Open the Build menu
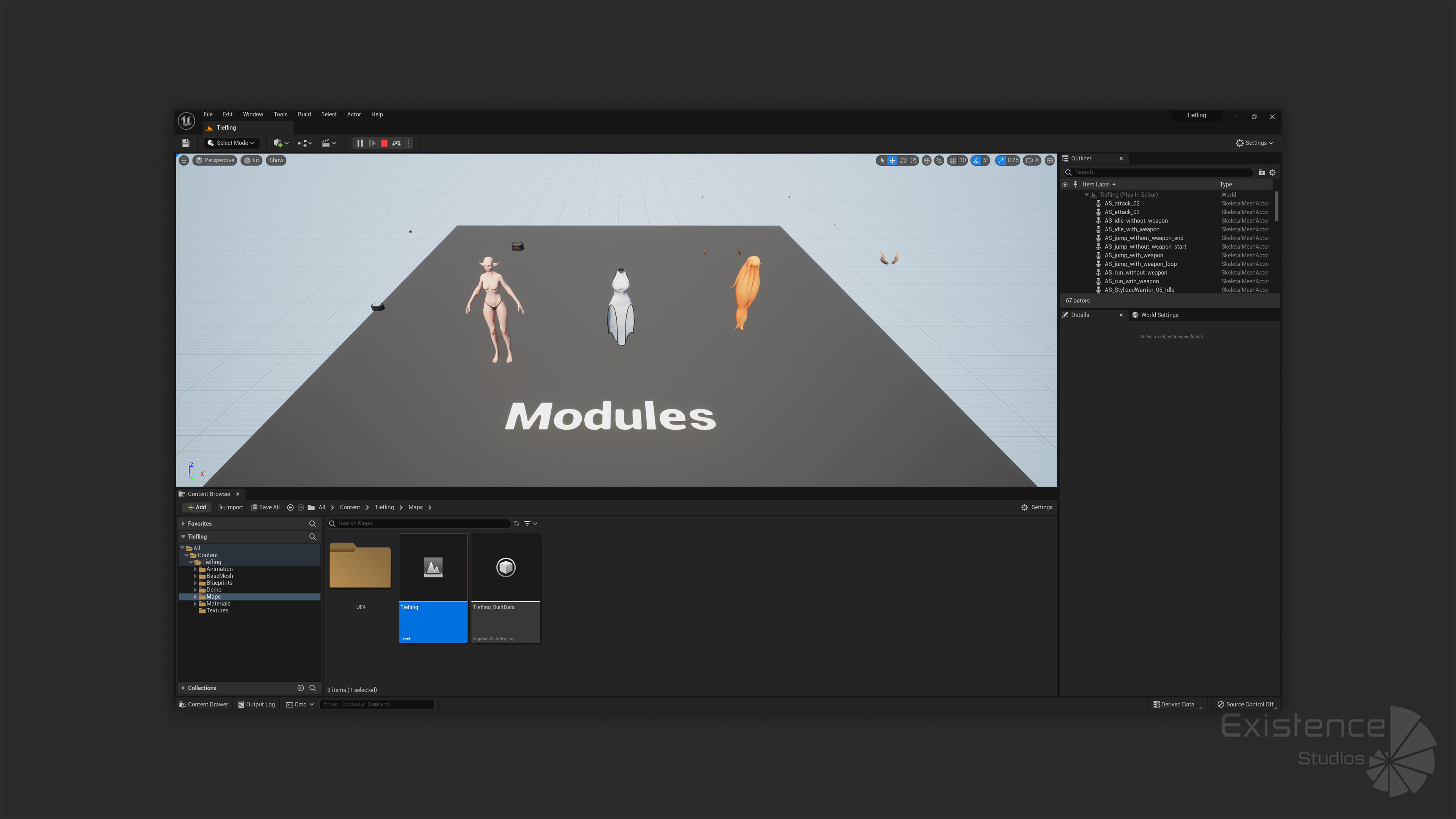1456x819 pixels. [304, 114]
